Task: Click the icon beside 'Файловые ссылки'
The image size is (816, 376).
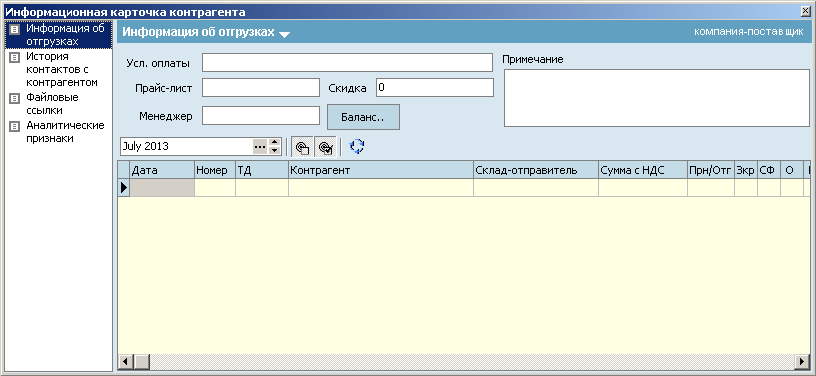Action: 15,98
